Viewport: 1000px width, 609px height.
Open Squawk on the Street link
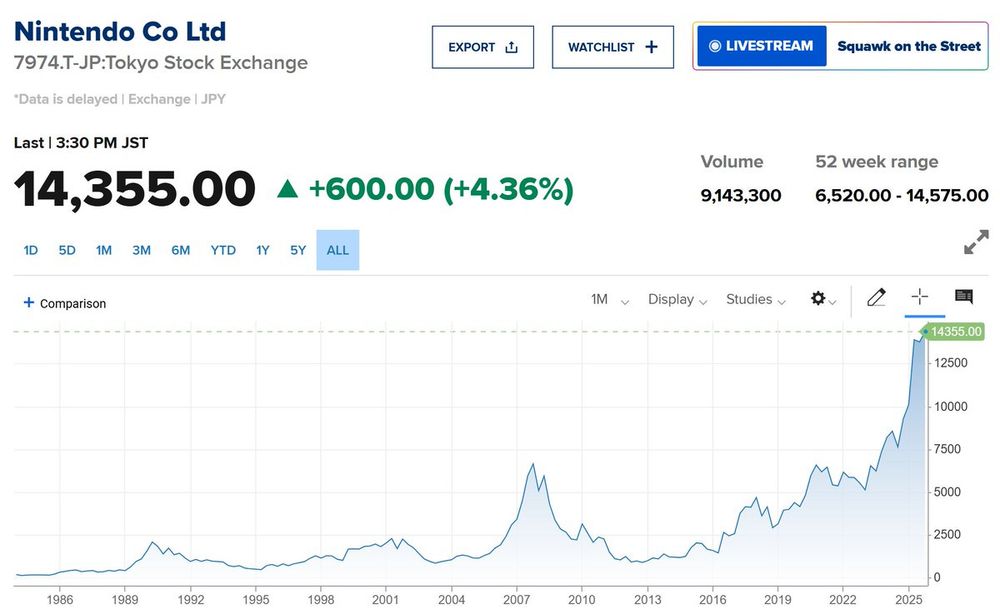(909, 46)
